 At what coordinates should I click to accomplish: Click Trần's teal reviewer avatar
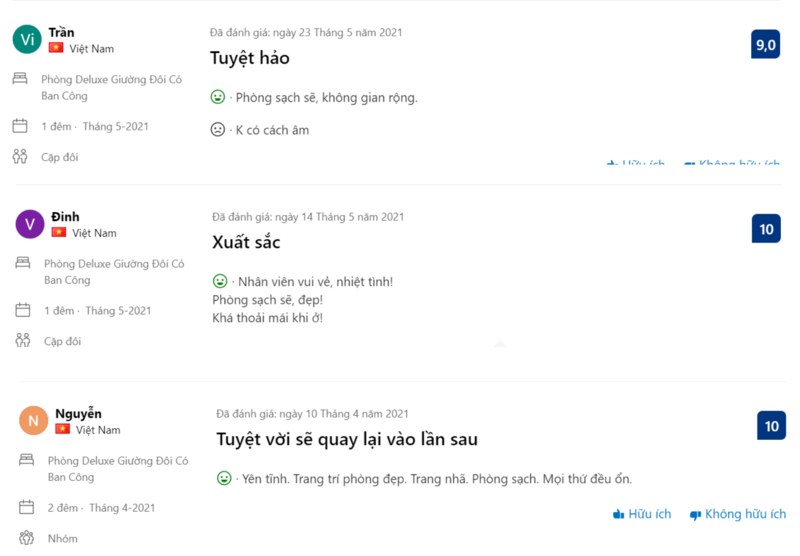27,39
